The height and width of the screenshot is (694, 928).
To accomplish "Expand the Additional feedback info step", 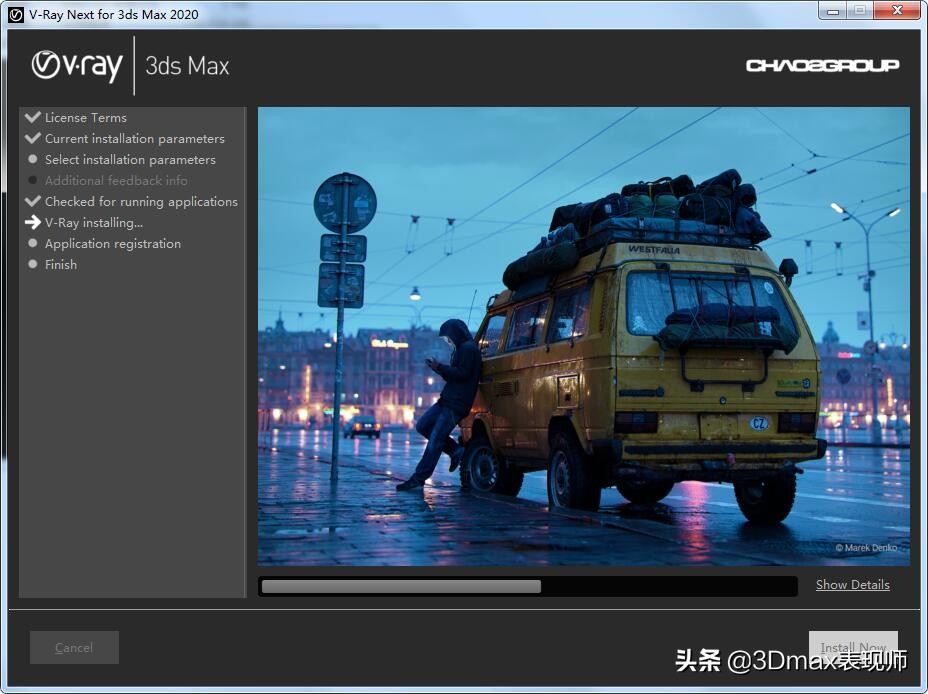I will tap(116, 180).
